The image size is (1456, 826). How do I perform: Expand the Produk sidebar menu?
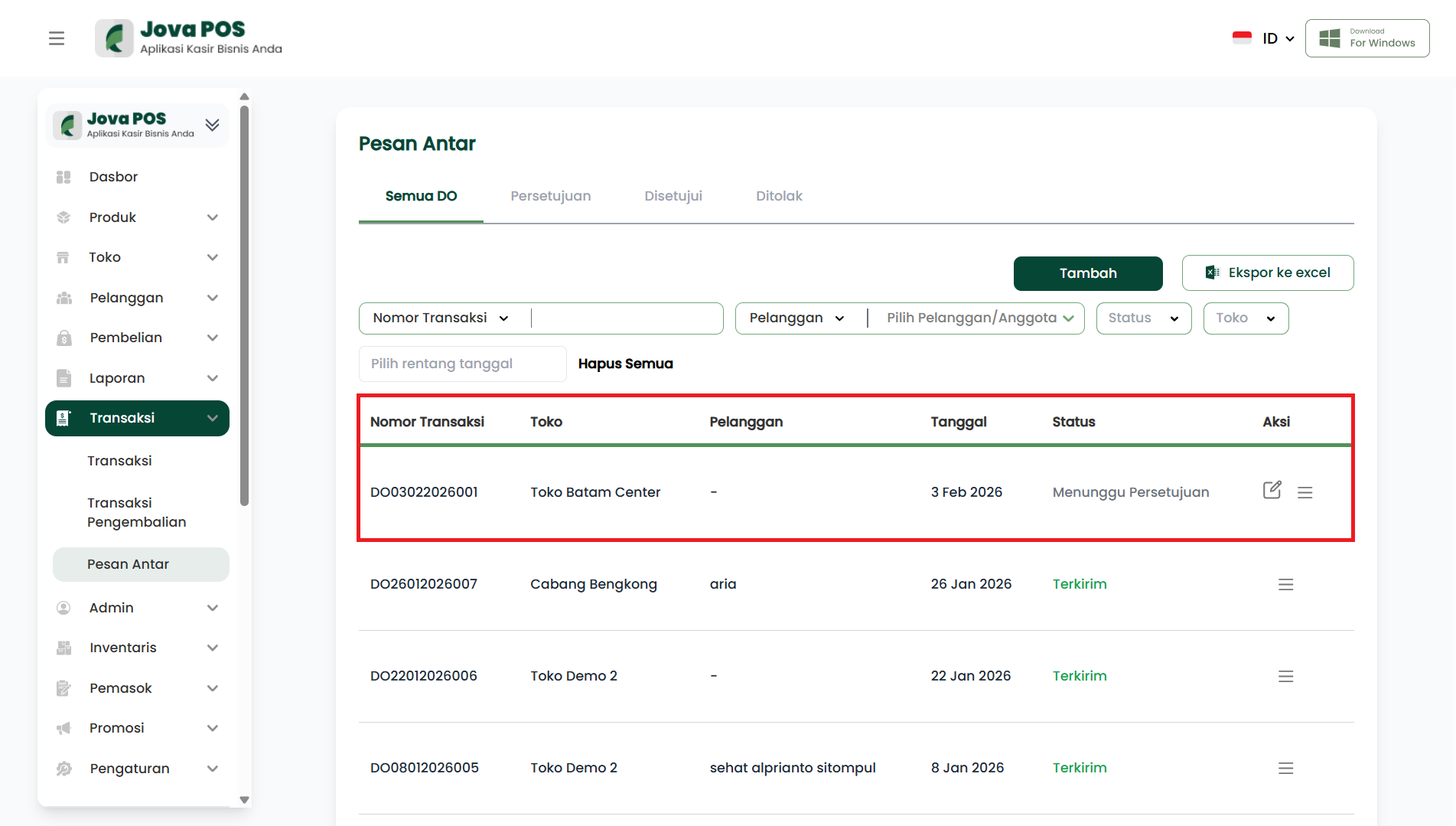point(212,217)
